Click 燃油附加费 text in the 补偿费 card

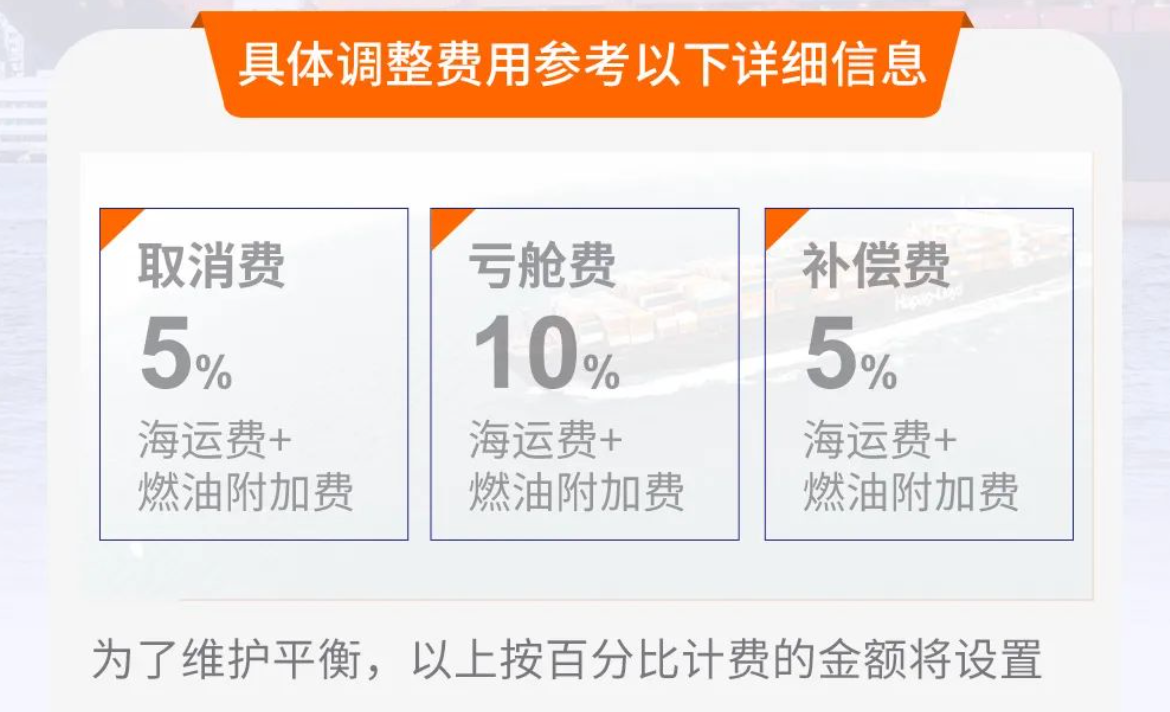click(911, 492)
